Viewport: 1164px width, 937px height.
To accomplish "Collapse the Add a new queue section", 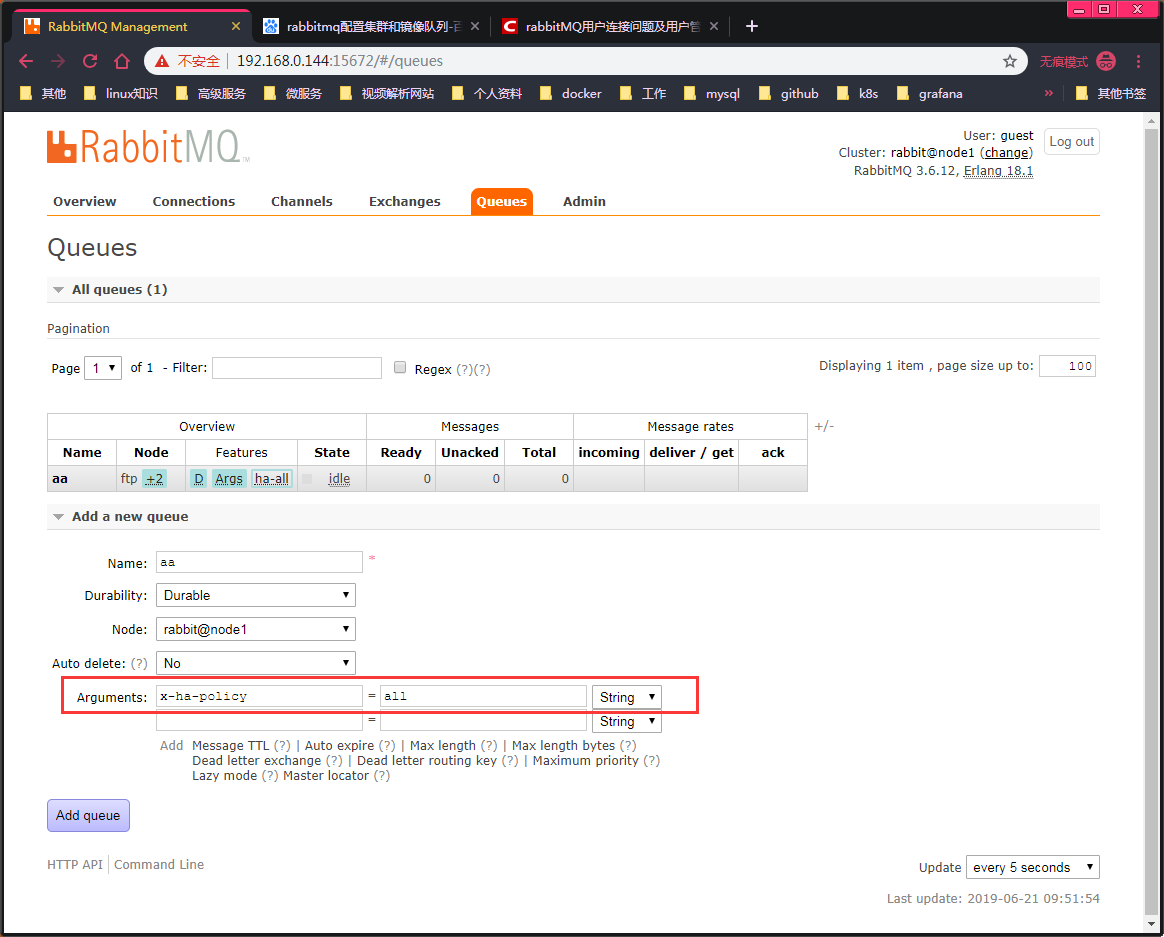I will [129, 517].
